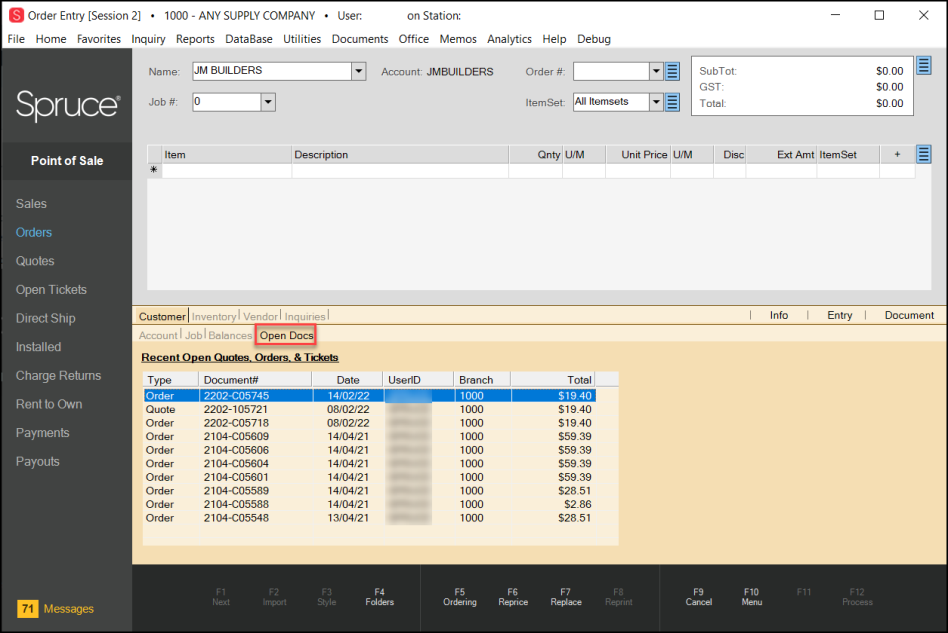This screenshot has width=948, height=633.
Task: Open the Office menu
Action: 414,39
